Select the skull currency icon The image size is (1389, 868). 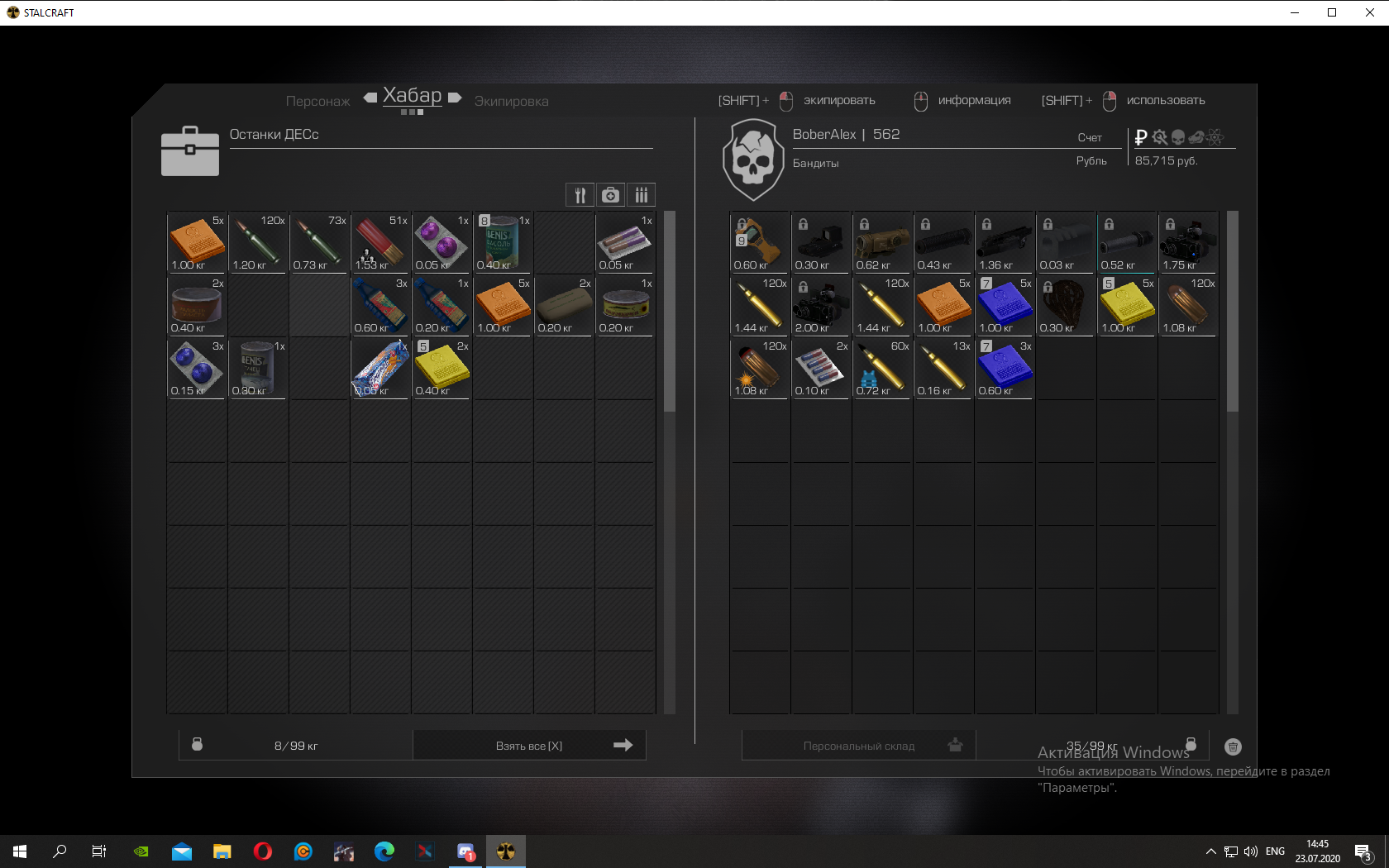1178,137
